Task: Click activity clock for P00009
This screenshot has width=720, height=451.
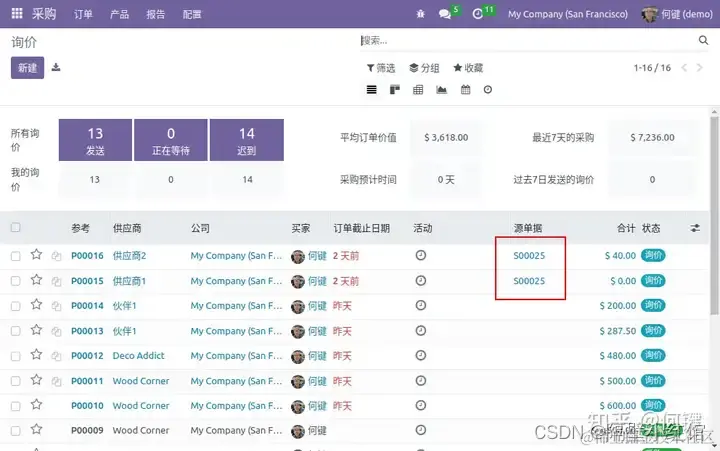Action: pyautogui.click(x=421, y=430)
